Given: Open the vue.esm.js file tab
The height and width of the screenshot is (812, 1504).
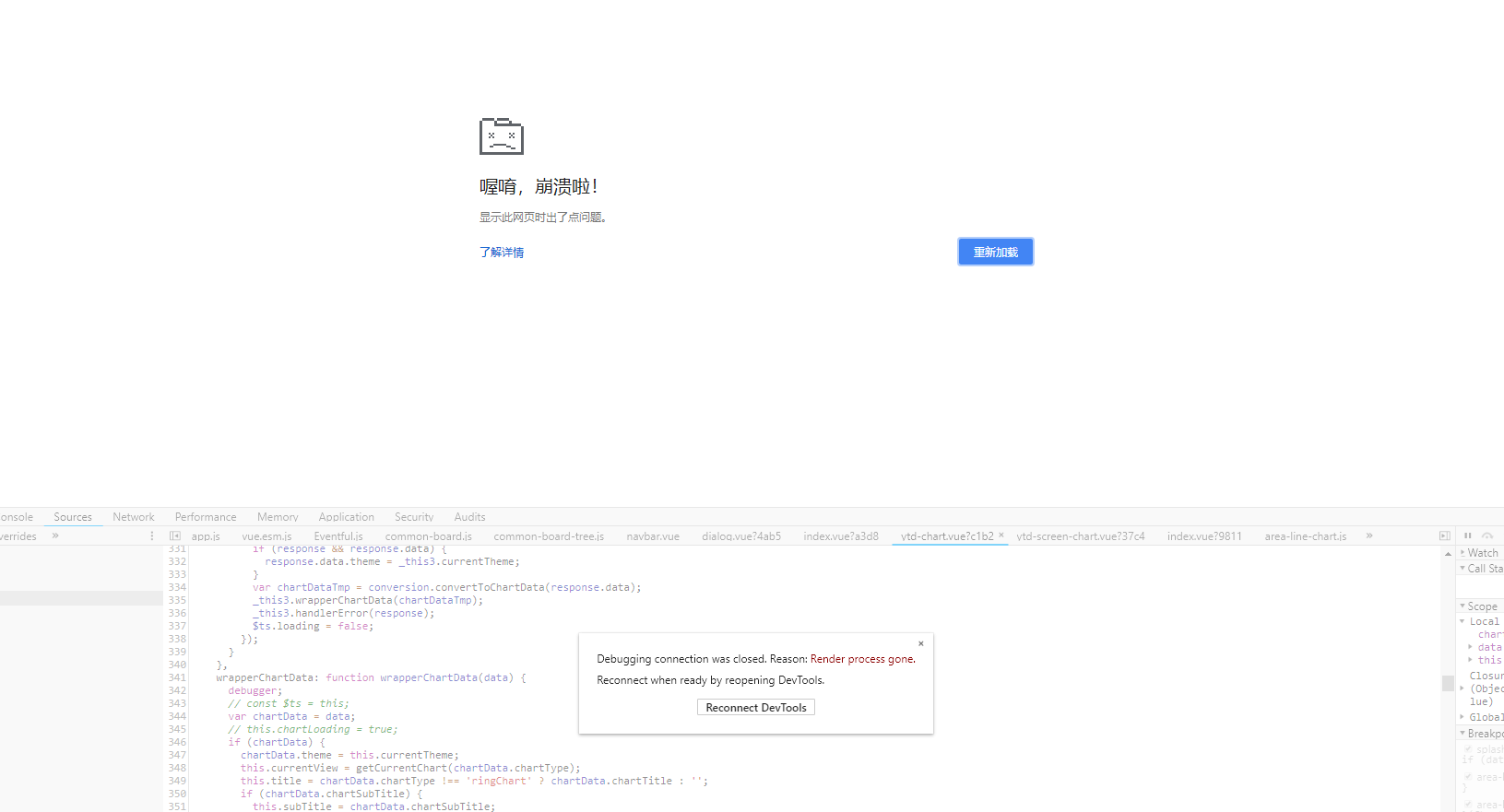Looking at the screenshot, I should (266, 536).
